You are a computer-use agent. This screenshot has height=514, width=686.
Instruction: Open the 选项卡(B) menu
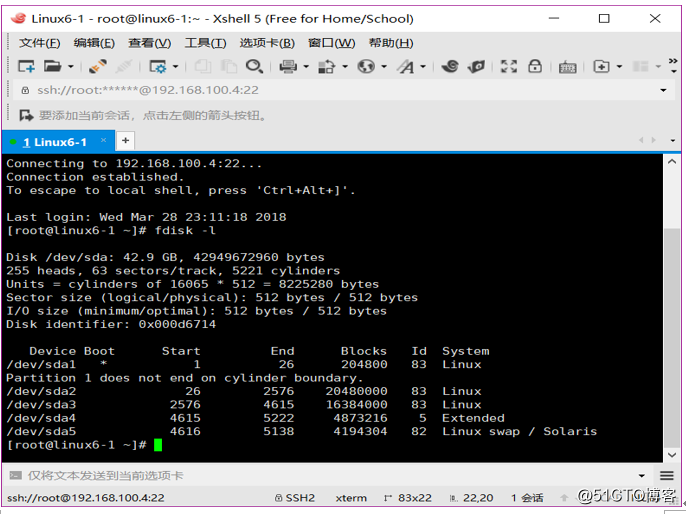(267, 43)
